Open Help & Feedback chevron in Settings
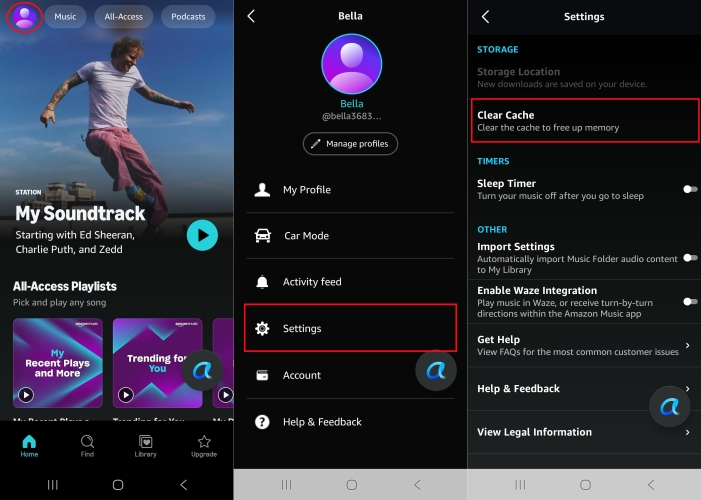The image size is (701, 500). [x=688, y=389]
